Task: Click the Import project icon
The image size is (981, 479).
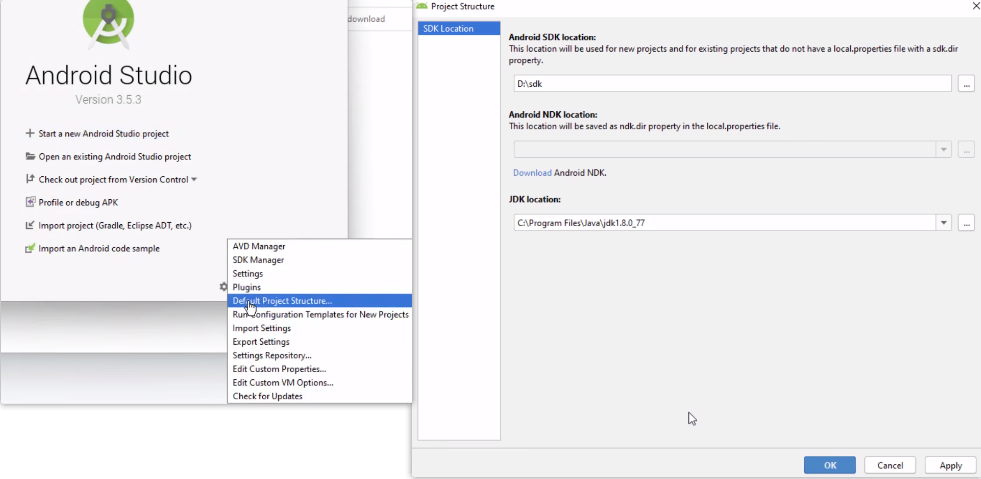Action: pos(29,225)
